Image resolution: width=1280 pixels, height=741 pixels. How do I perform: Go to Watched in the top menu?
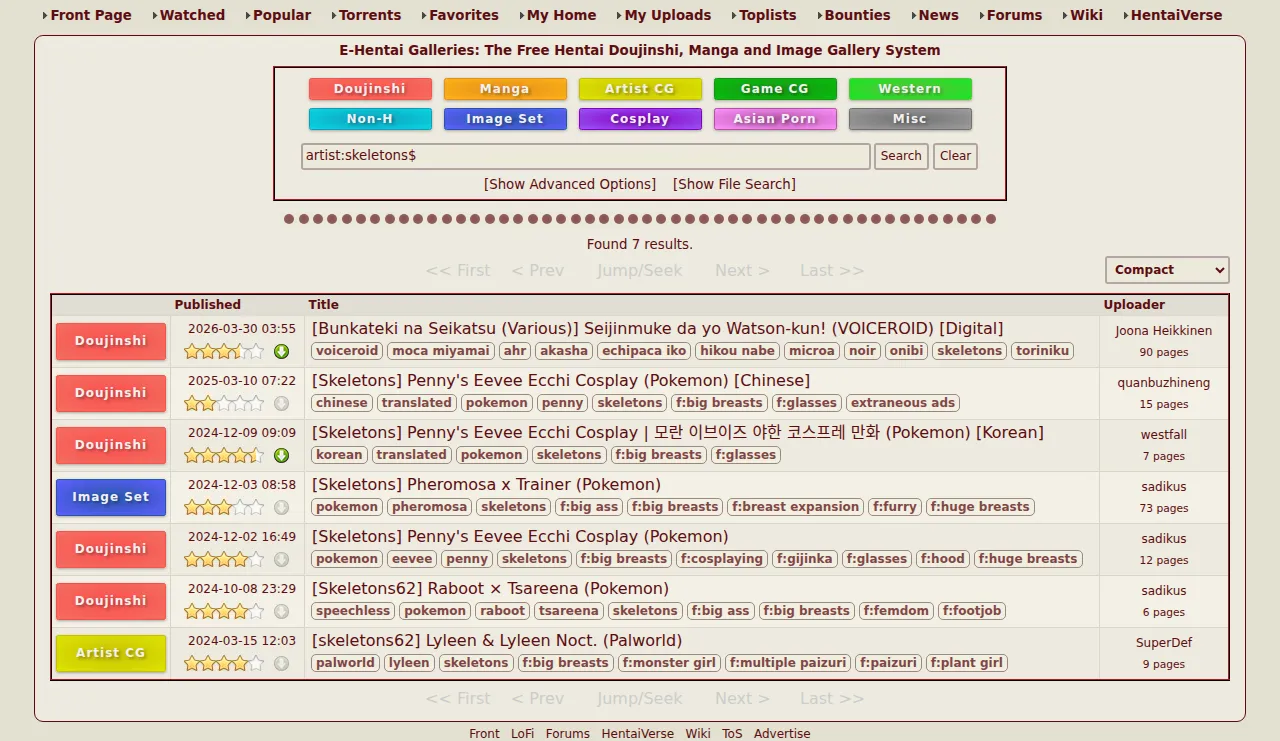pos(192,15)
